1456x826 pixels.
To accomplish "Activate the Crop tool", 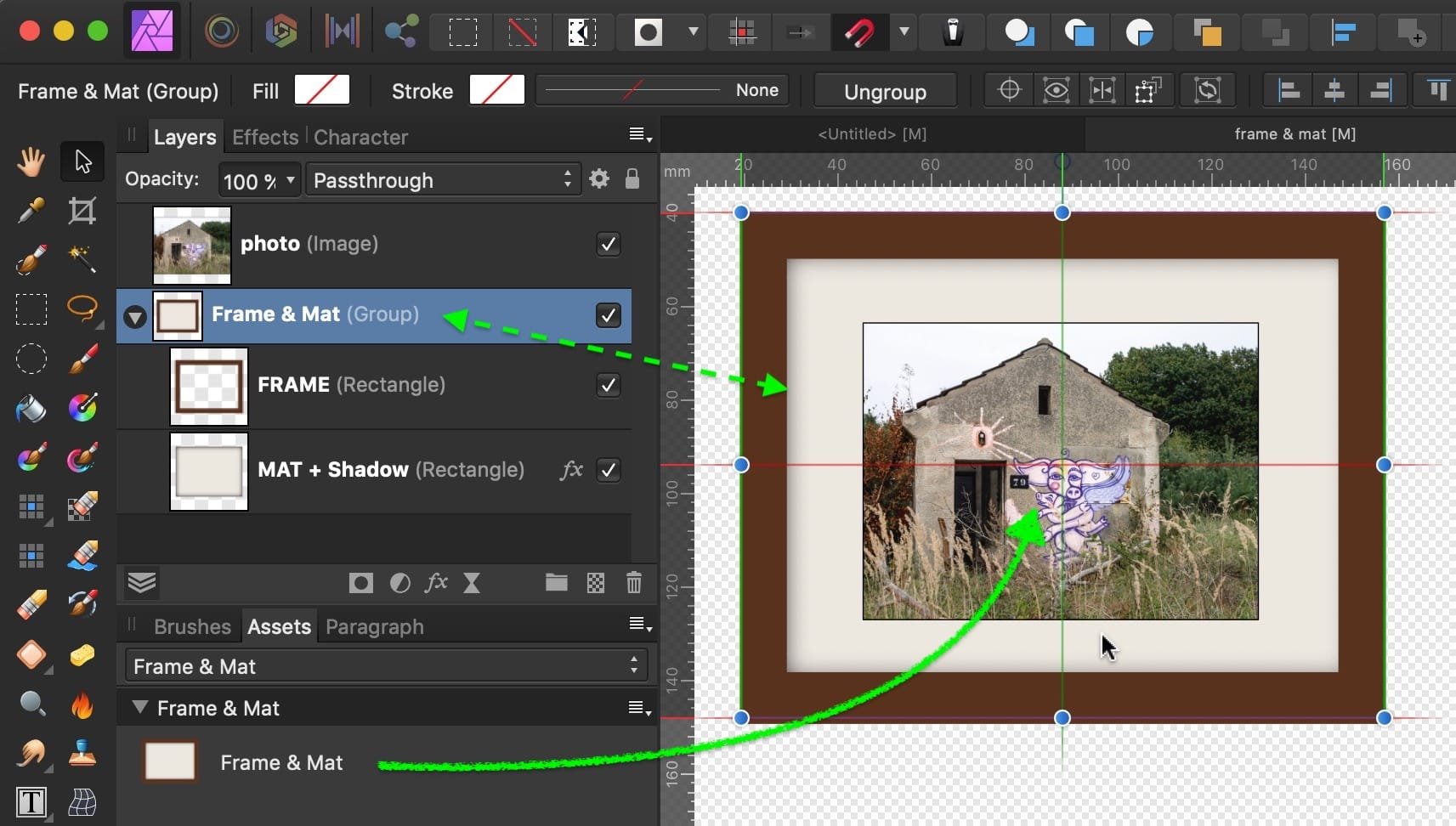I will [x=82, y=211].
